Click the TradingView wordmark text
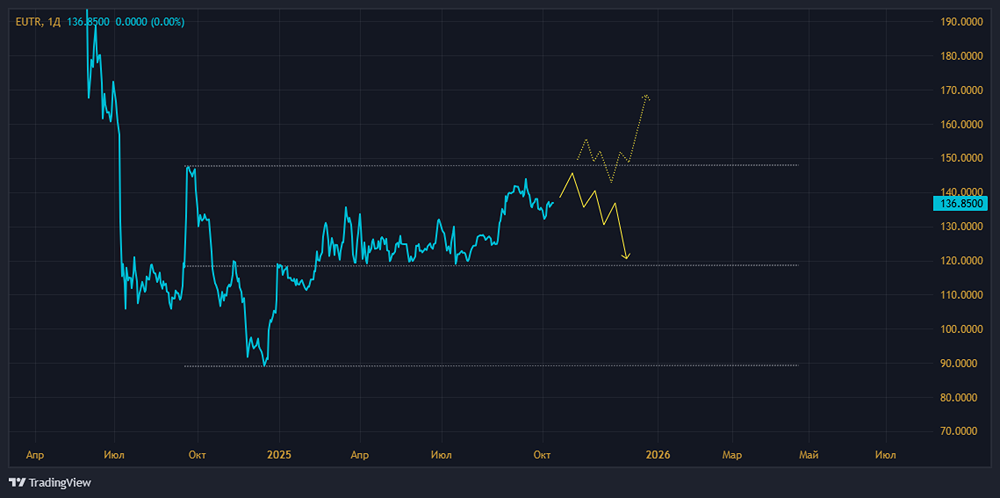 (x=60, y=482)
